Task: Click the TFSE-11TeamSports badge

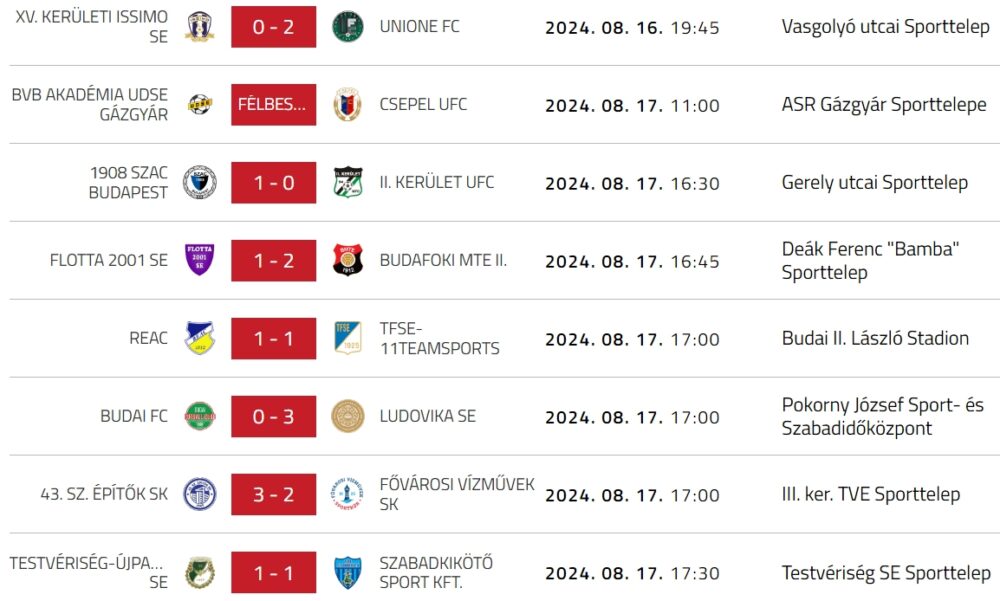Action: [x=348, y=338]
